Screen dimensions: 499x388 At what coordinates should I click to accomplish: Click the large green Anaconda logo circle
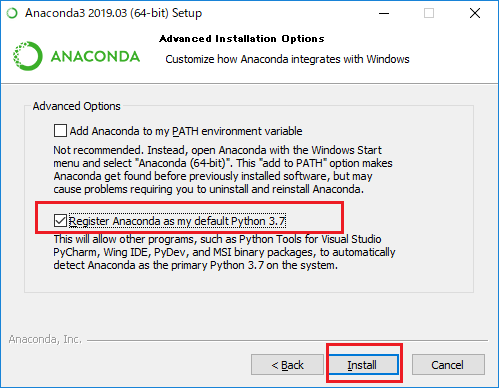click(x=28, y=56)
